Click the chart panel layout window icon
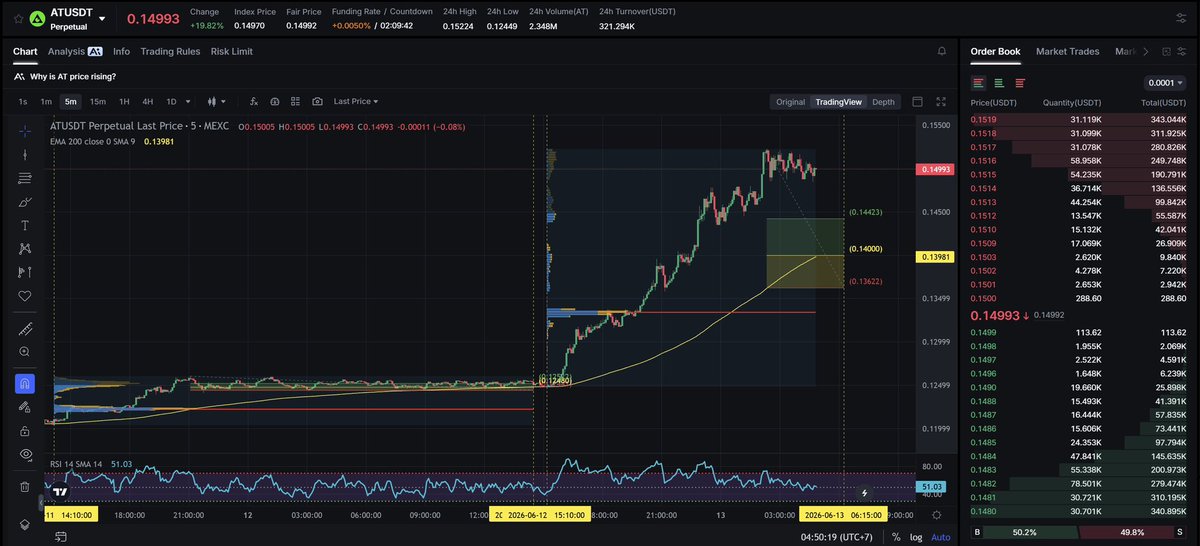1200x546 pixels. tap(918, 101)
